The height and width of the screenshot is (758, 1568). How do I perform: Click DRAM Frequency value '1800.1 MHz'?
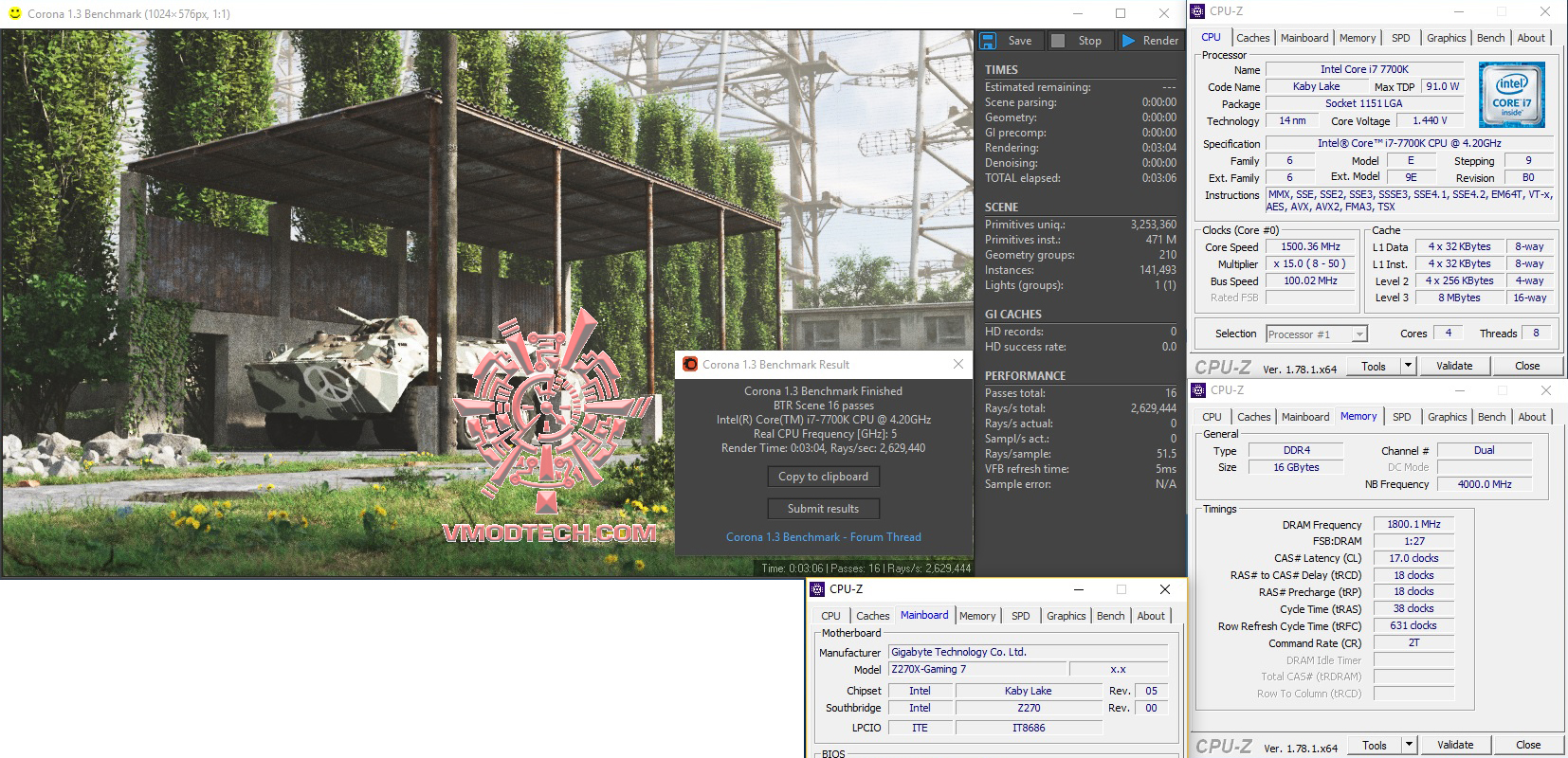(1413, 524)
